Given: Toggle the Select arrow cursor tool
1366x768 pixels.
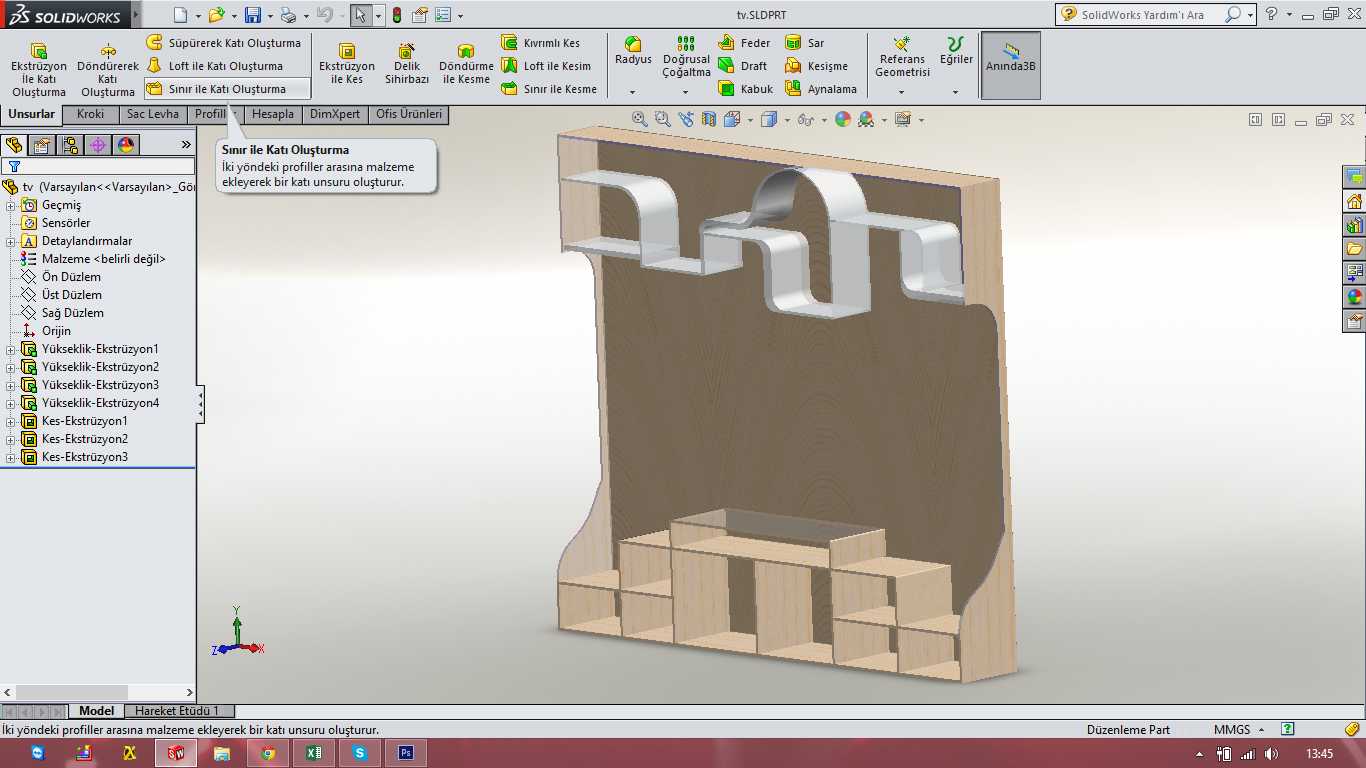Looking at the screenshot, I should click(x=361, y=15).
